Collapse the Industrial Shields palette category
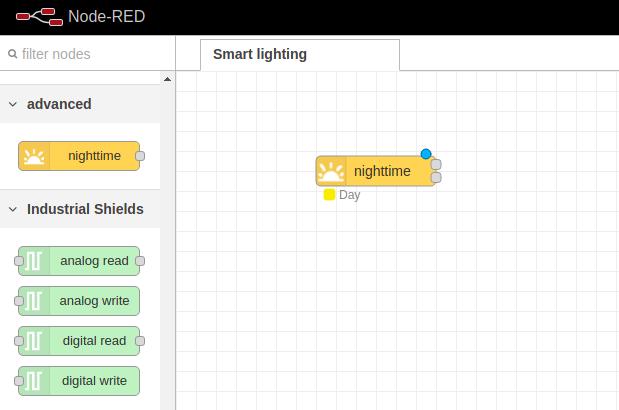Image resolution: width=619 pixels, height=410 pixels. 80,209
